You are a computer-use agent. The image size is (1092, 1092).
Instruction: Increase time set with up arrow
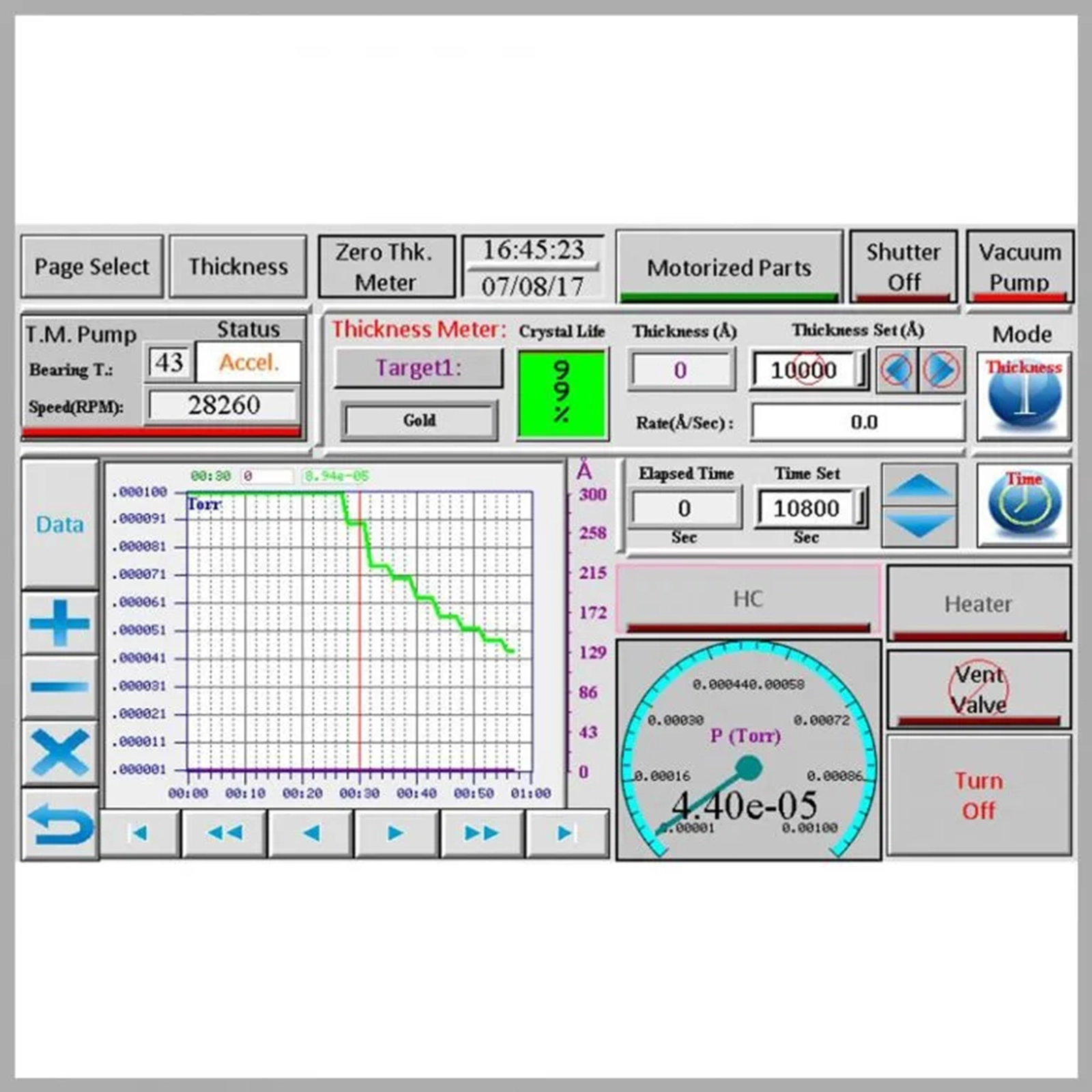(919, 485)
